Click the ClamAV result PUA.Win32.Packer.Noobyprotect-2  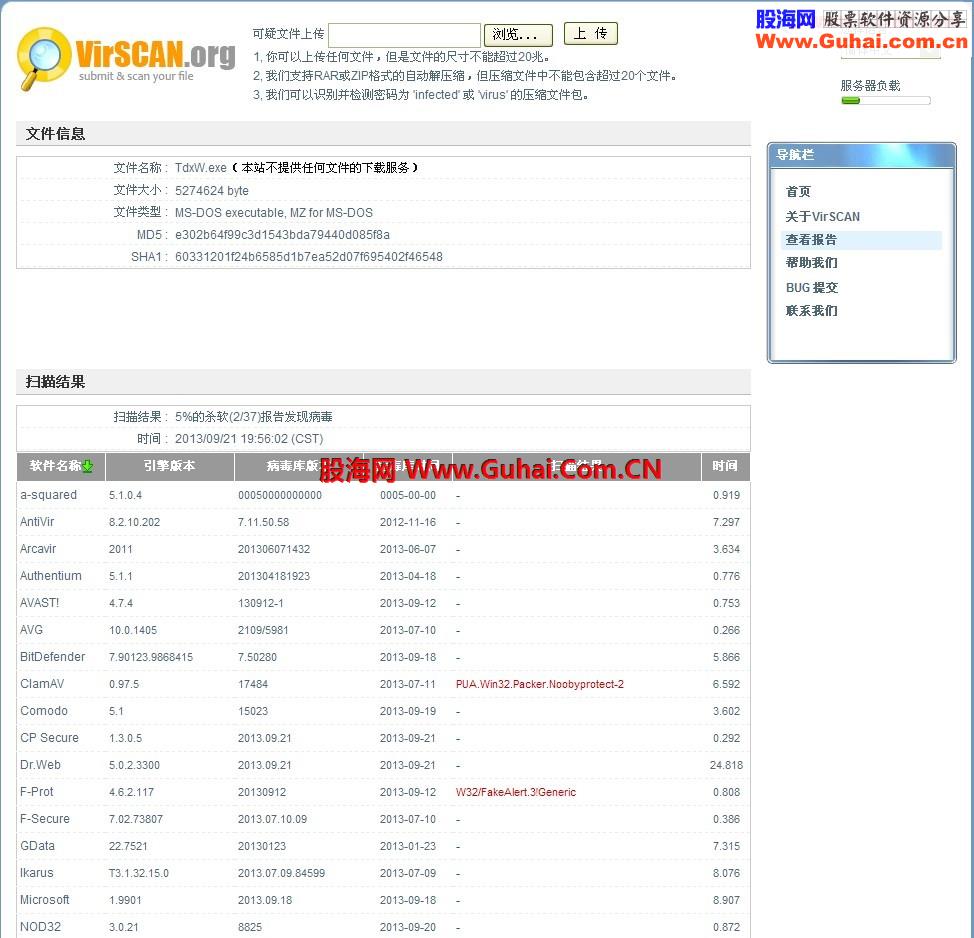[x=540, y=684]
